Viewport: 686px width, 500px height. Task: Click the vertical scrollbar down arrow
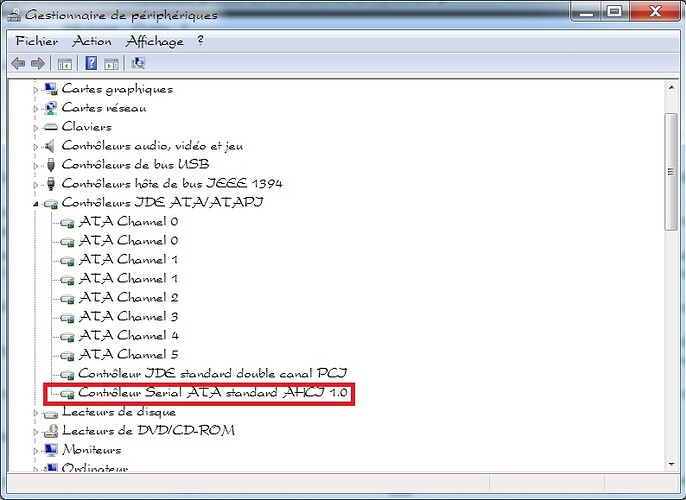672,461
